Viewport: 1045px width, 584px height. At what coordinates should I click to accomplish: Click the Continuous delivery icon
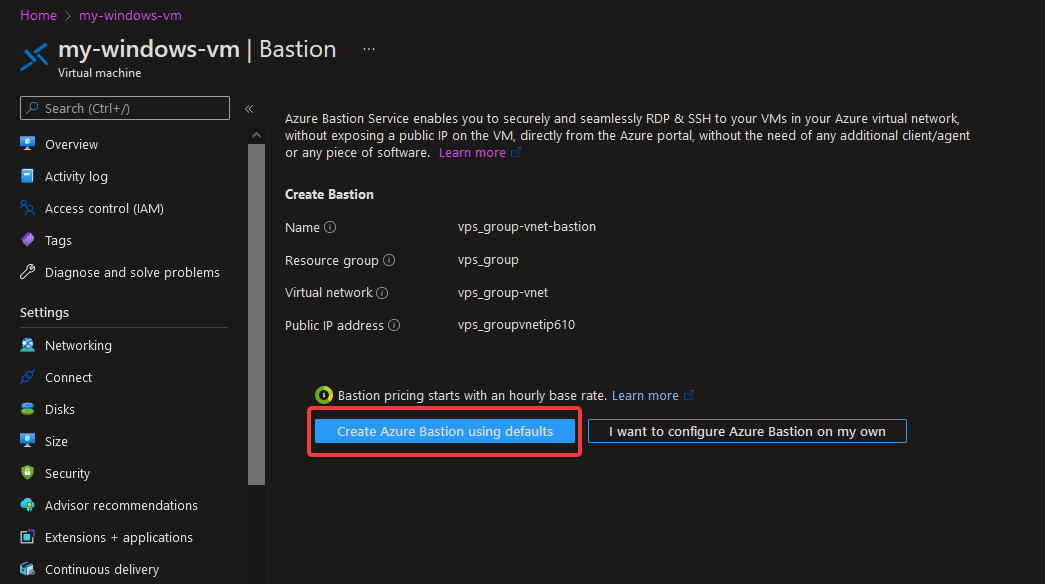27,569
